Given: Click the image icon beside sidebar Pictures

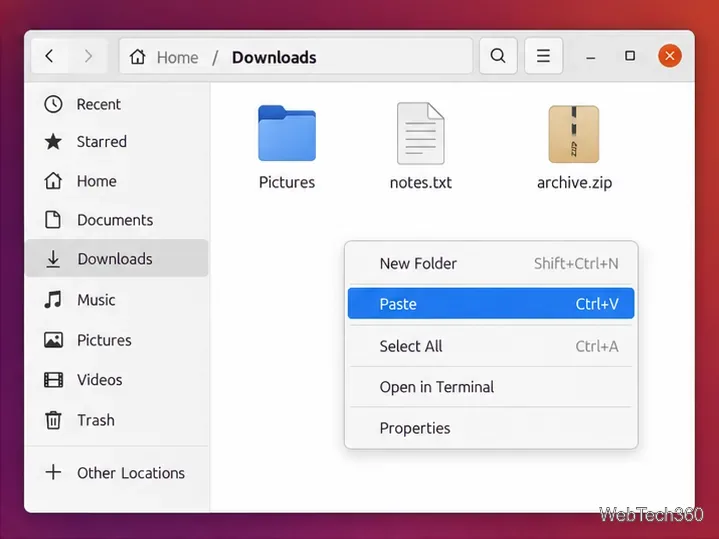Looking at the screenshot, I should pos(53,340).
